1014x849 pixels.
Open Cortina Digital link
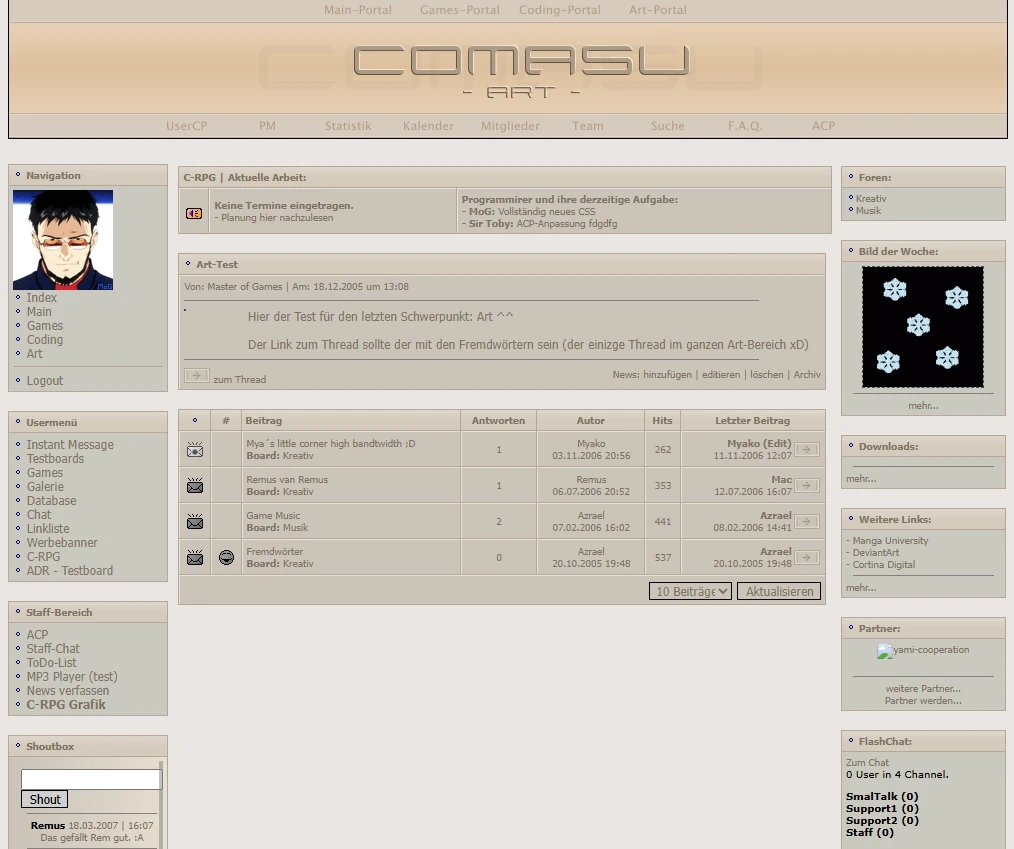click(x=884, y=564)
